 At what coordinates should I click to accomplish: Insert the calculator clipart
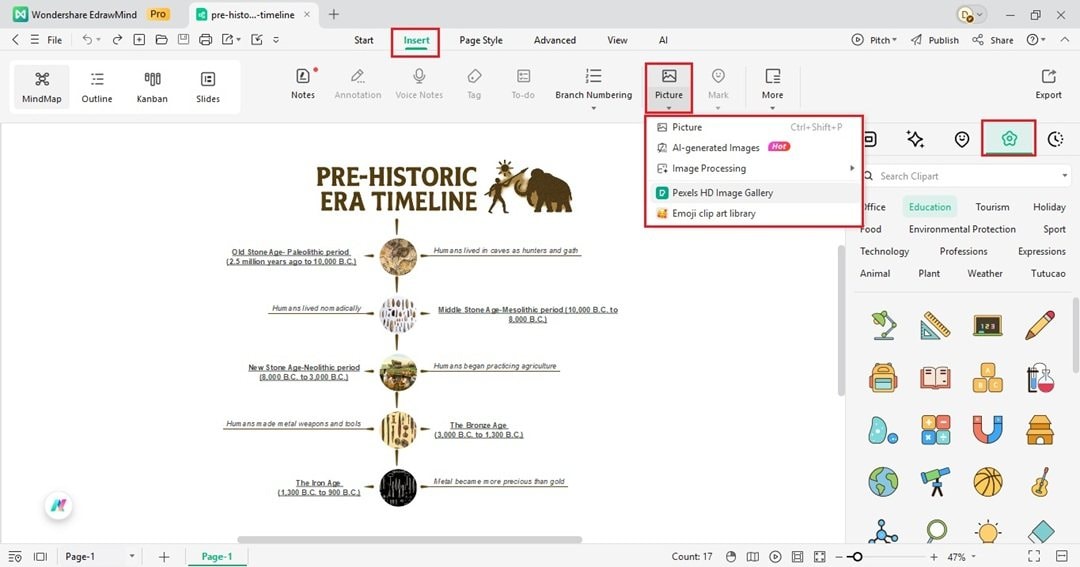(x=935, y=430)
